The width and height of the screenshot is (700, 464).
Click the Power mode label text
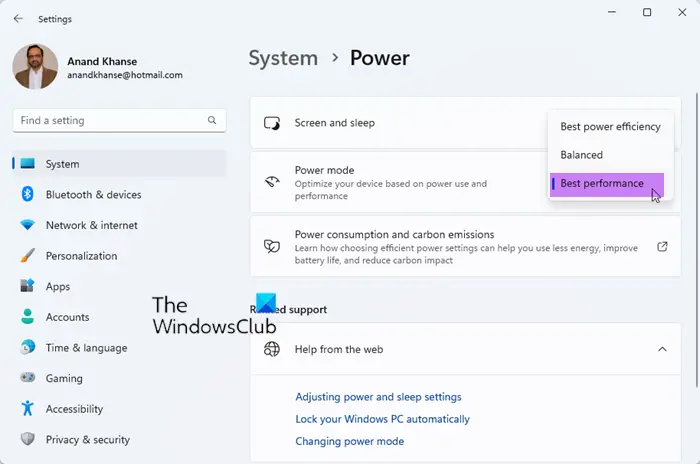point(324,170)
